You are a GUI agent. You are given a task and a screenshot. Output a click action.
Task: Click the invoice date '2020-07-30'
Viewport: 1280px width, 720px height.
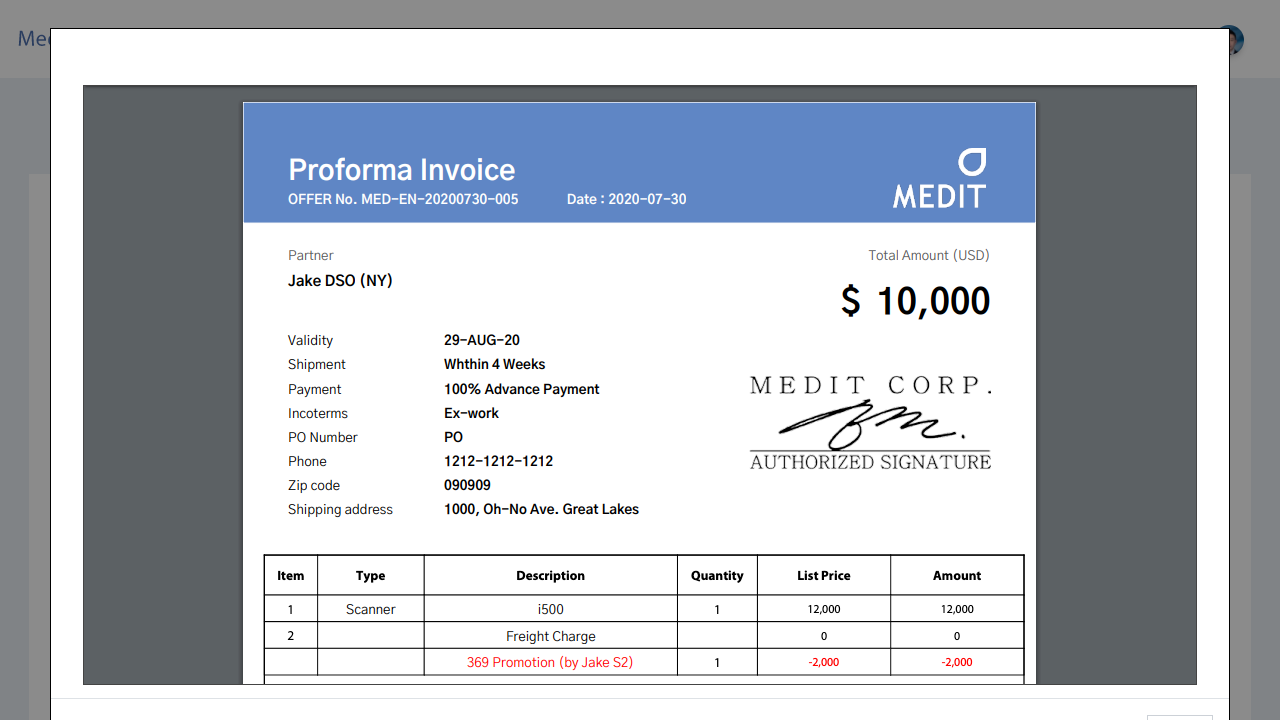626,199
